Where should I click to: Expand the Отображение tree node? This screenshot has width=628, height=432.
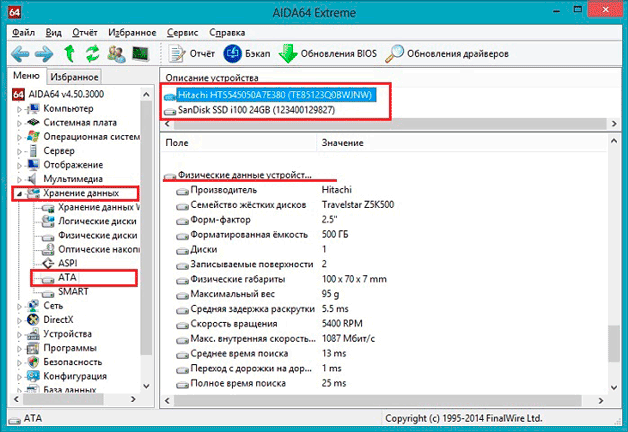pos(19,165)
